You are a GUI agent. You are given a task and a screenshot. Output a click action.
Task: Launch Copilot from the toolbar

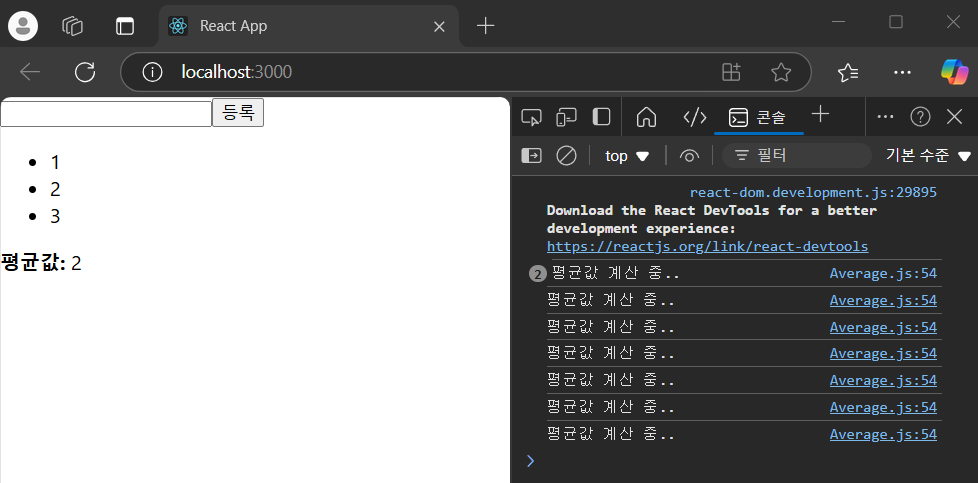[954, 72]
